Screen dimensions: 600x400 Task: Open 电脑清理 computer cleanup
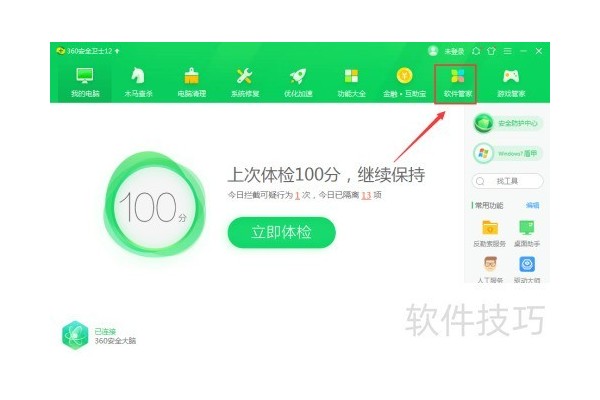[191, 82]
